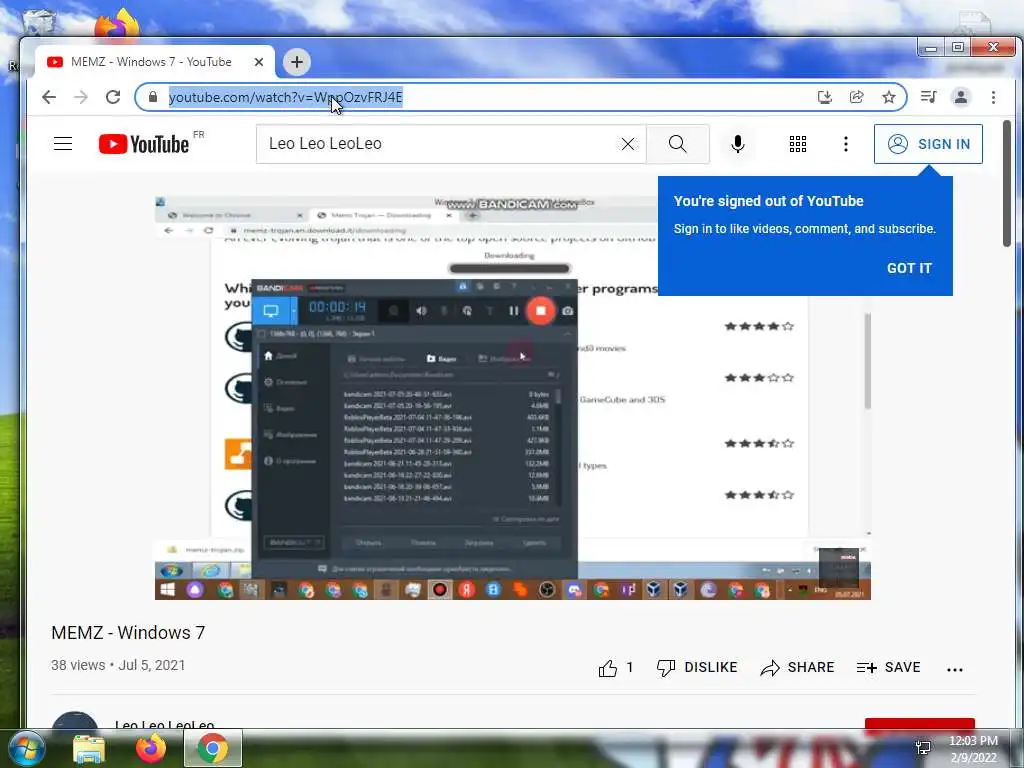The width and height of the screenshot is (1024, 768).
Task: Open a new Chrome tab
Action: [297, 62]
